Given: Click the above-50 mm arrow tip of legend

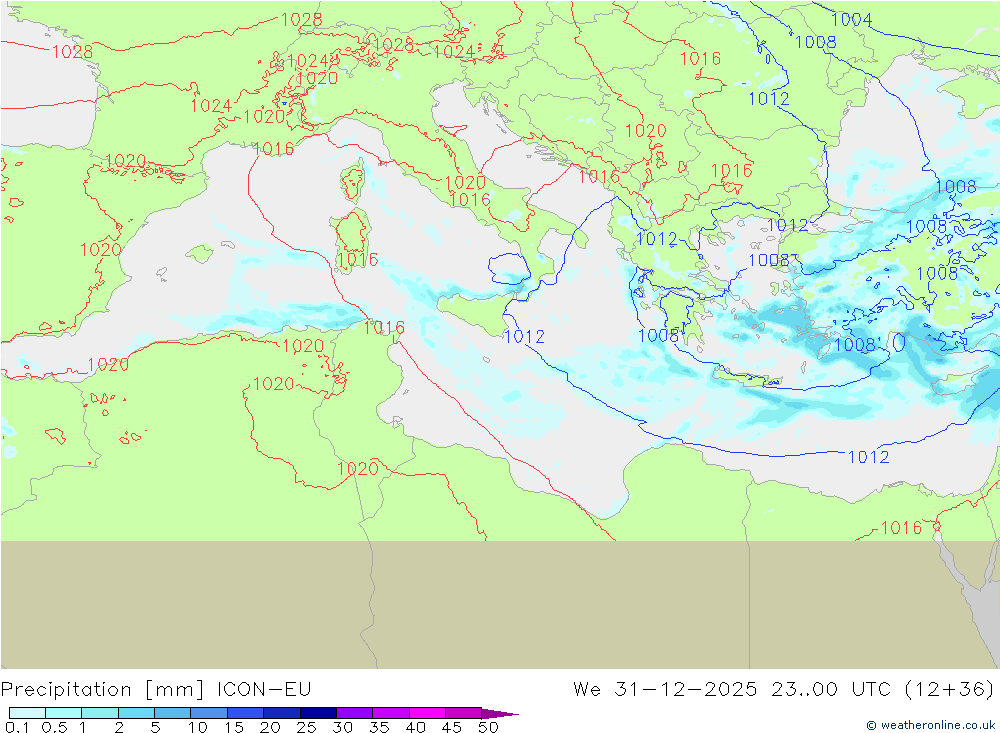Looking at the screenshot, I should (x=499, y=713).
